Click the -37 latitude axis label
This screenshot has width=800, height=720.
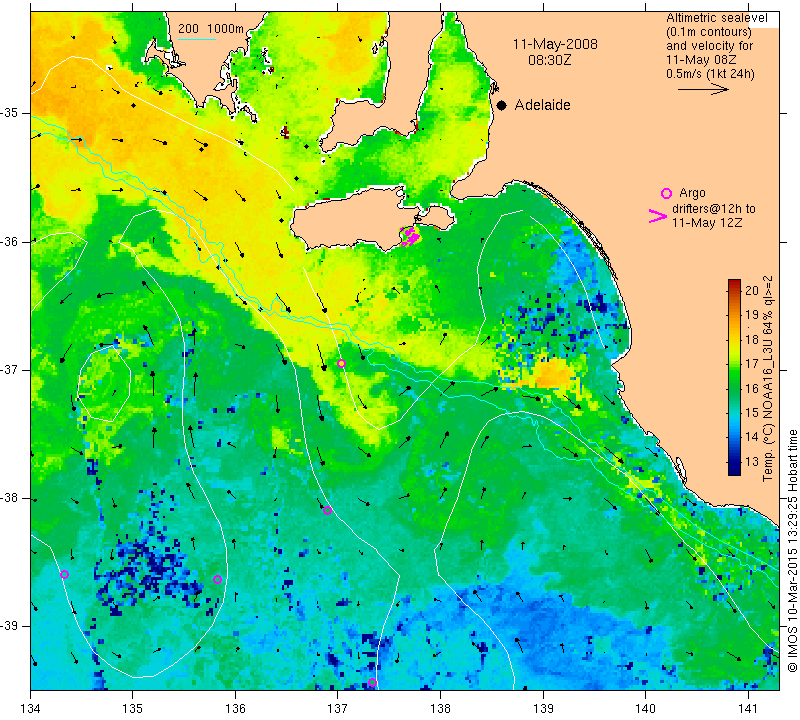[10, 369]
